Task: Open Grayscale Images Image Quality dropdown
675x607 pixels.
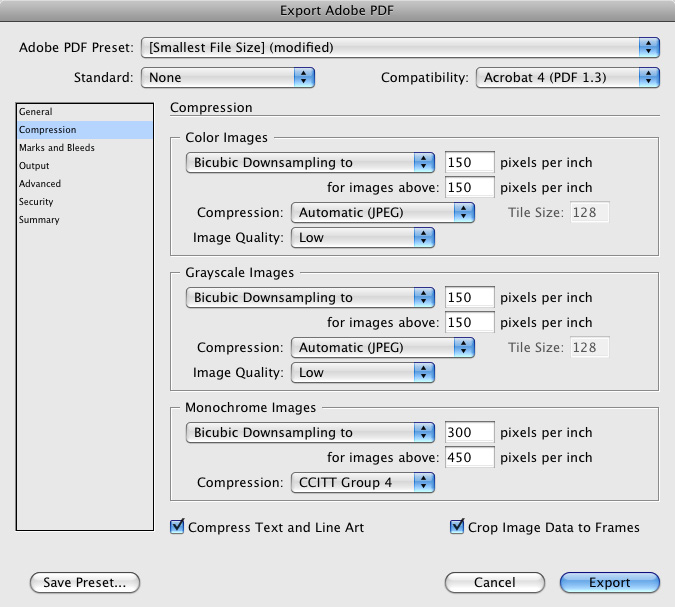Action: click(x=363, y=372)
